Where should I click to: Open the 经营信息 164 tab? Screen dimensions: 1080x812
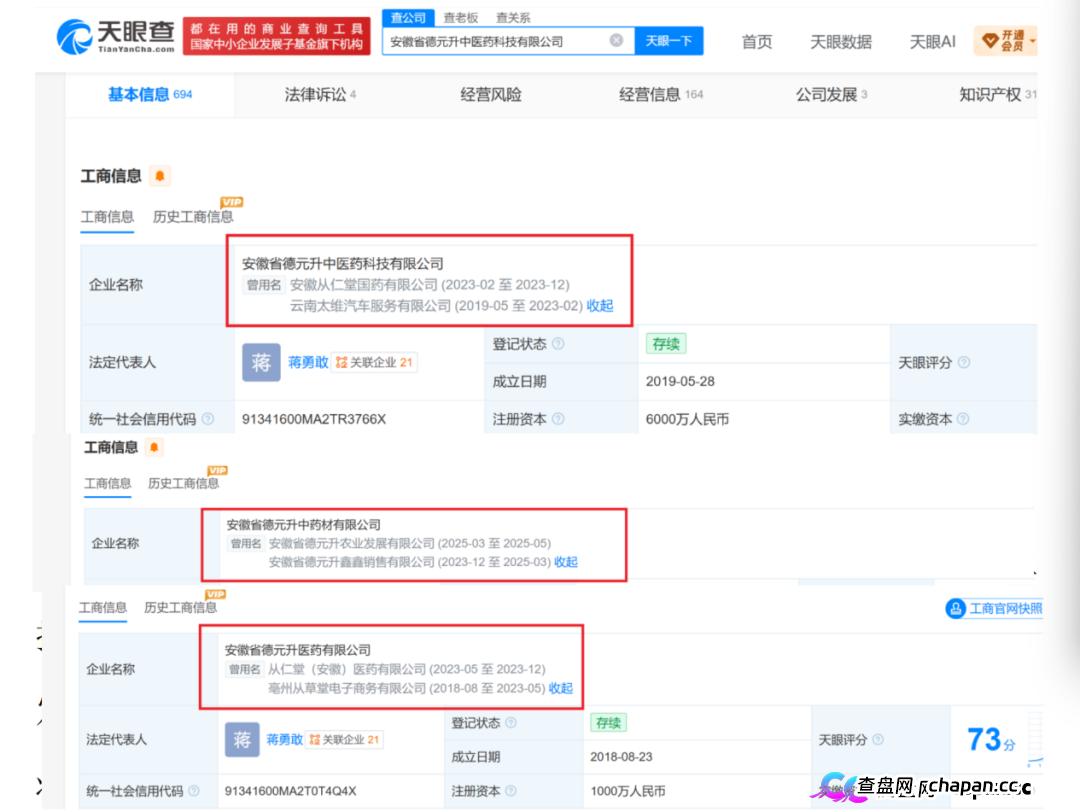tap(661, 94)
